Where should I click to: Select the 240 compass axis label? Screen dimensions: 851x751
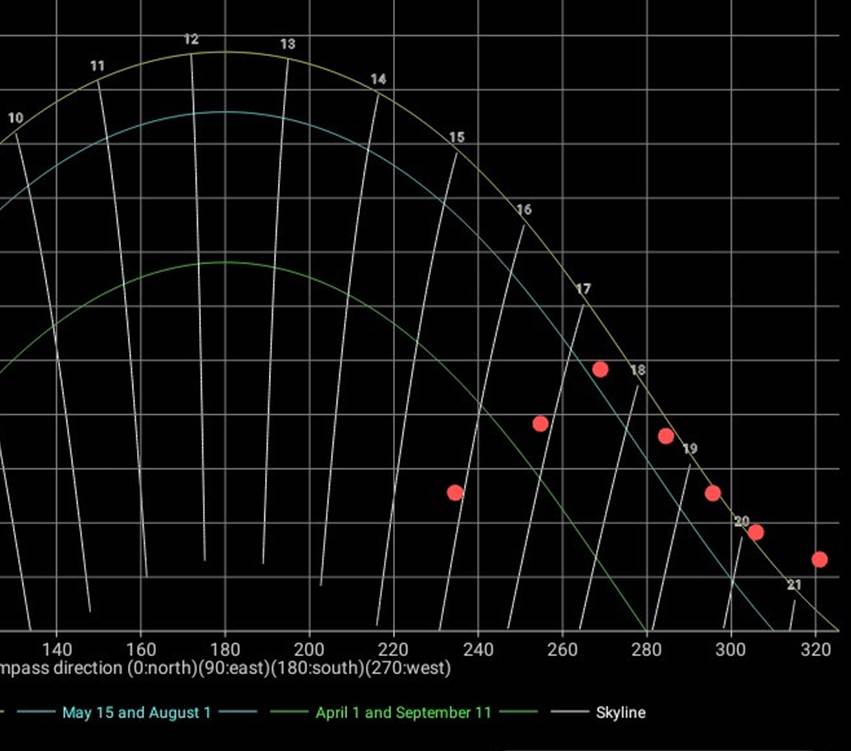click(478, 646)
